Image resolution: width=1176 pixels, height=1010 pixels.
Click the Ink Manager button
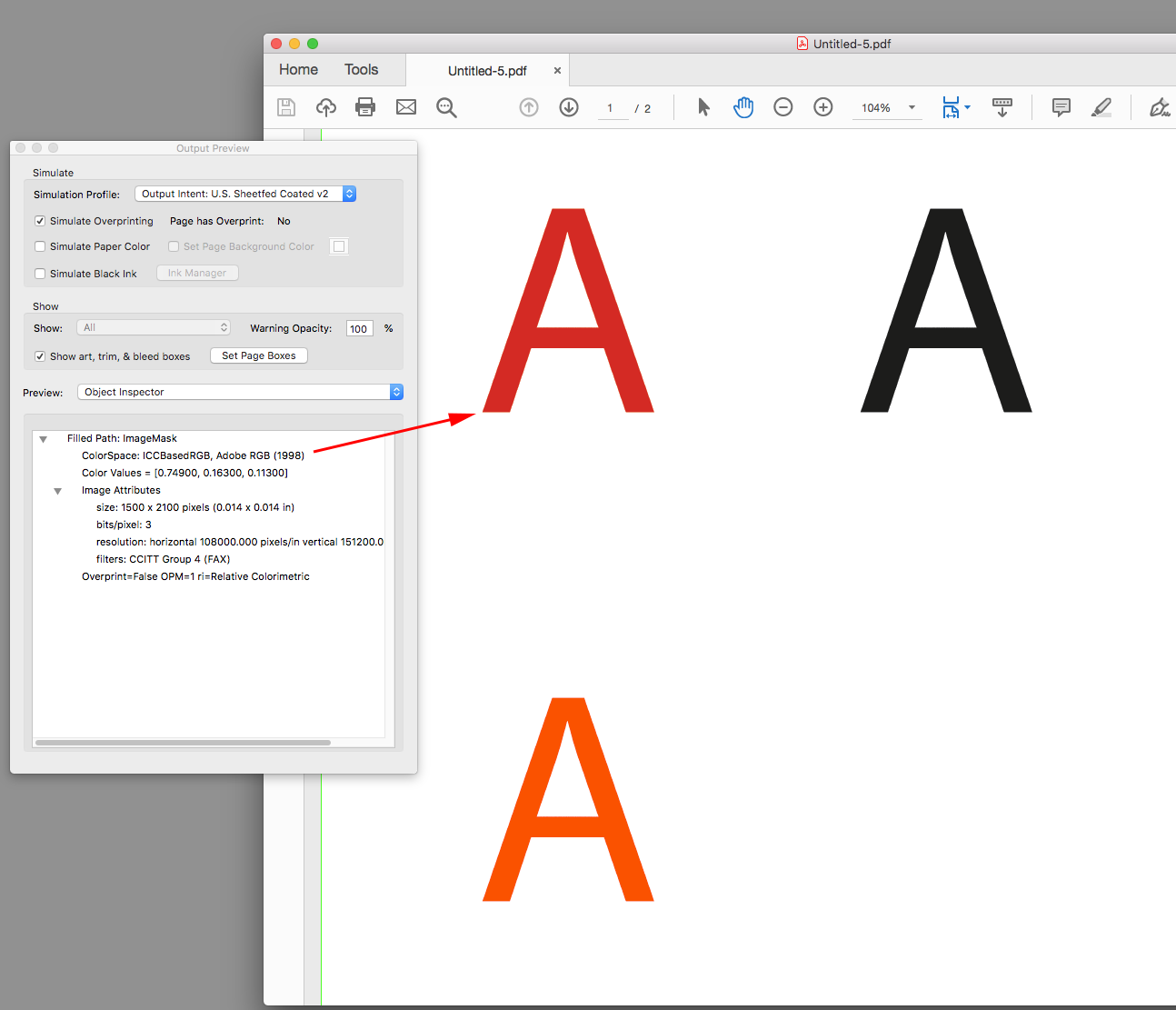pos(197,273)
